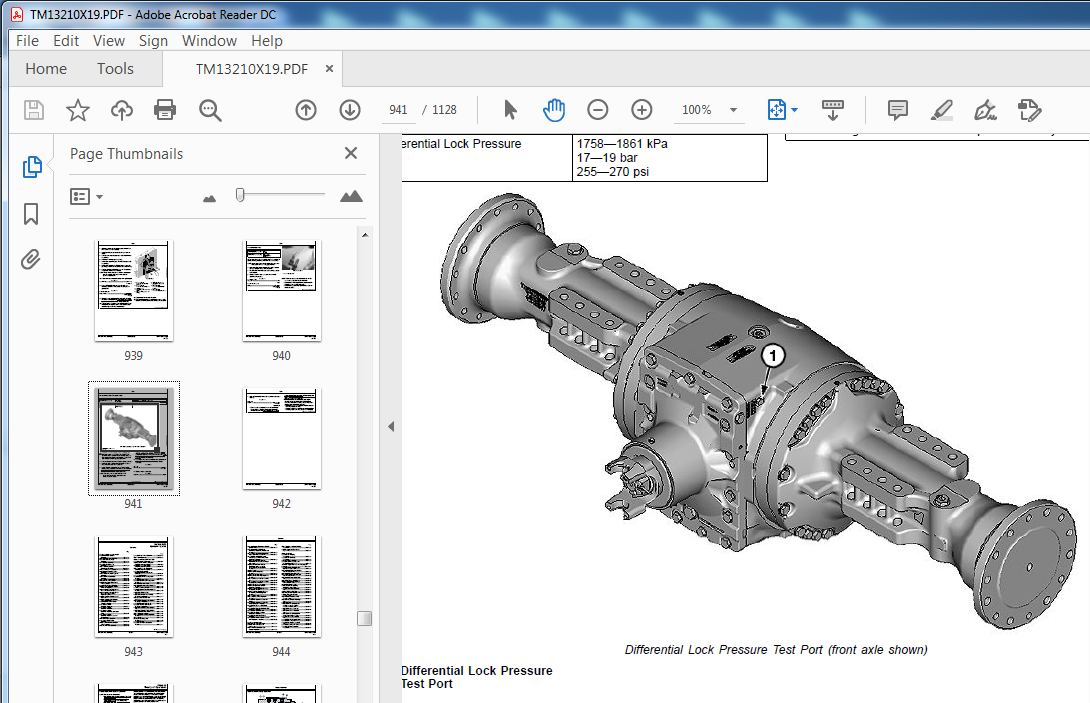
Task: Select page 943 thumbnail
Action: [133, 587]
